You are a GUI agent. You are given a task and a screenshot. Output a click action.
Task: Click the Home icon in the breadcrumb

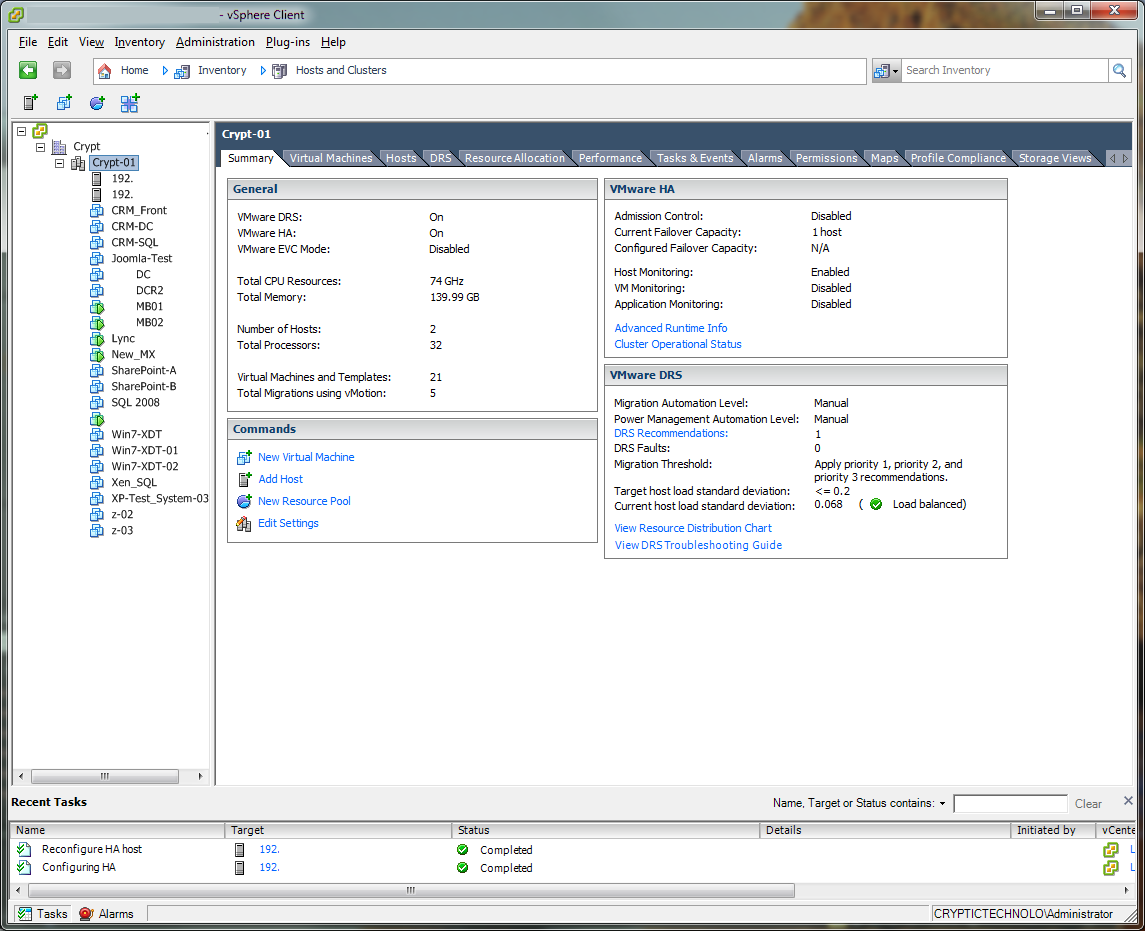tap(104, 71)
